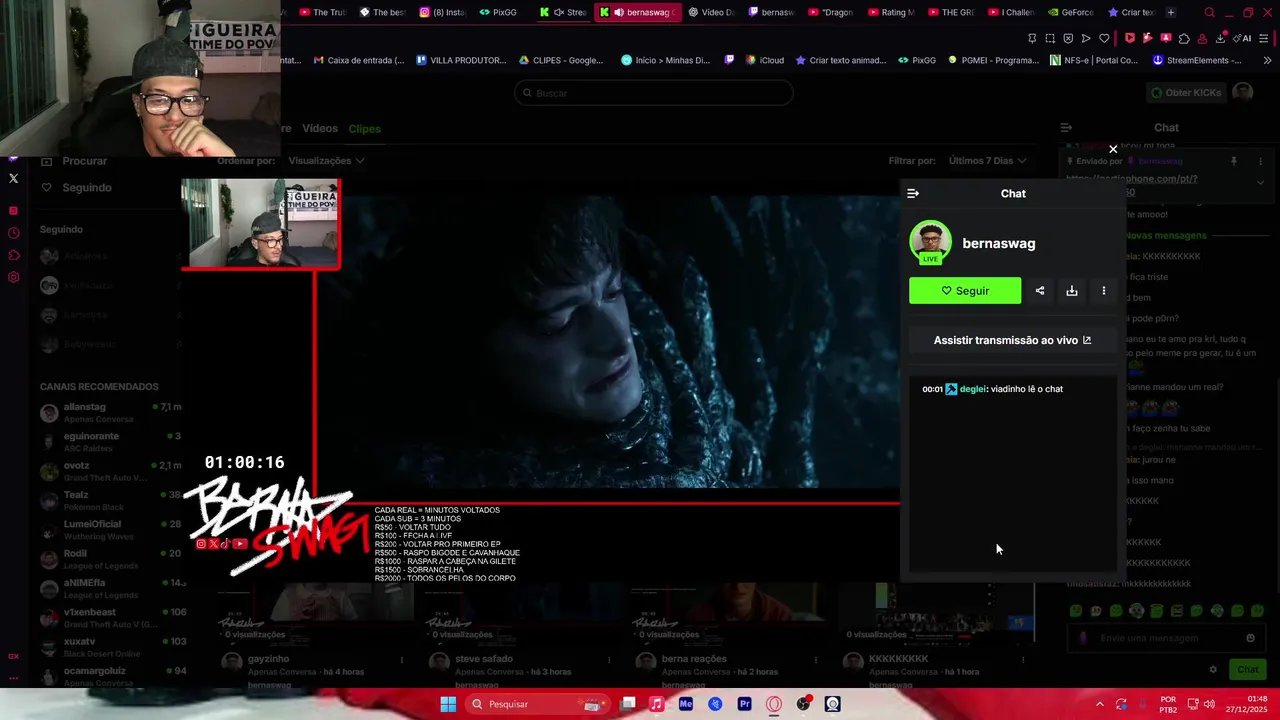Image resolution: width=1280 pixels, height=720 pixels.
Task: Open the clip's three-dot options menu
Action: 1104,291
